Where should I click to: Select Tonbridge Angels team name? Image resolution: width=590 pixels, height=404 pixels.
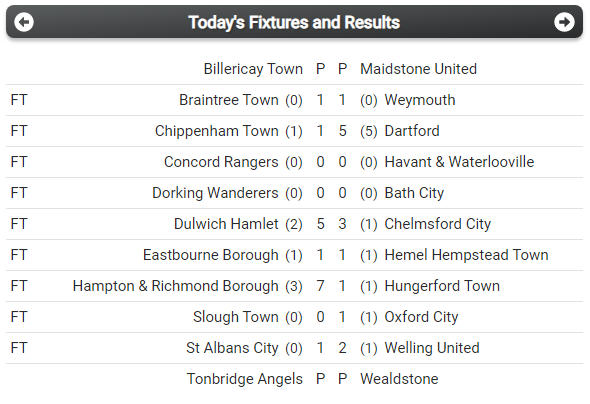point(245,379)
